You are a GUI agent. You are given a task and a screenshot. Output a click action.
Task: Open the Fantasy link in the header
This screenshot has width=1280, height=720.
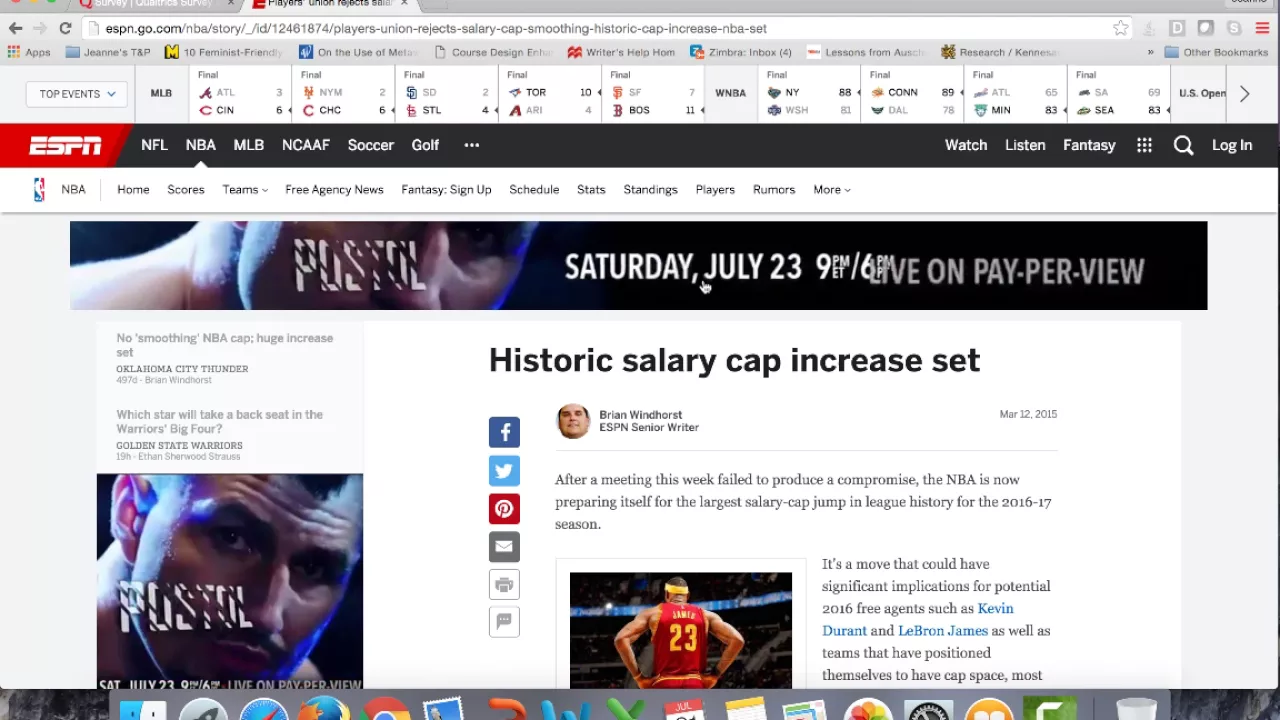click(x=1089, y=145)
